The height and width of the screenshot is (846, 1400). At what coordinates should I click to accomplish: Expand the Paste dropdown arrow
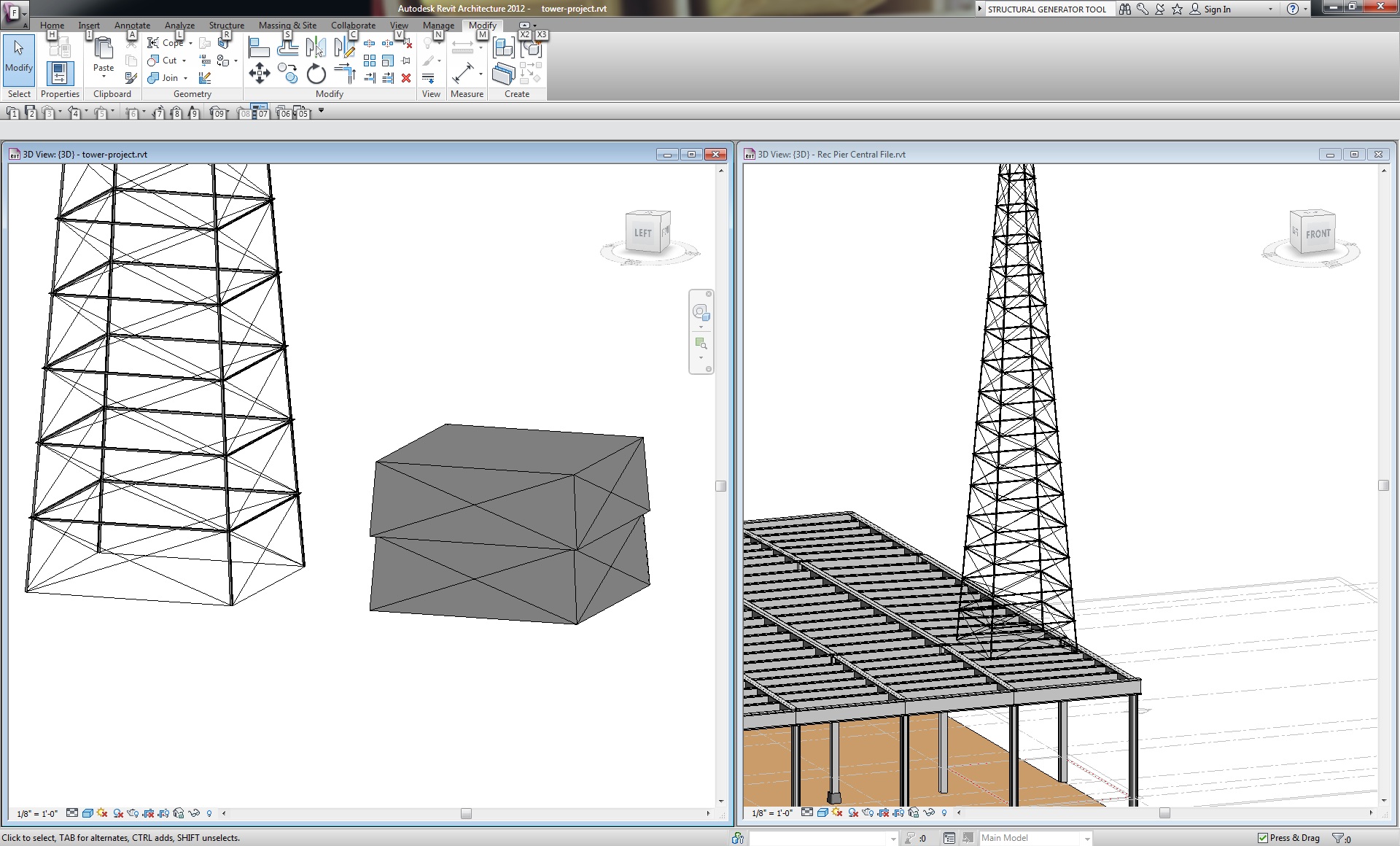pyautogui.click(x=104, y=77)
